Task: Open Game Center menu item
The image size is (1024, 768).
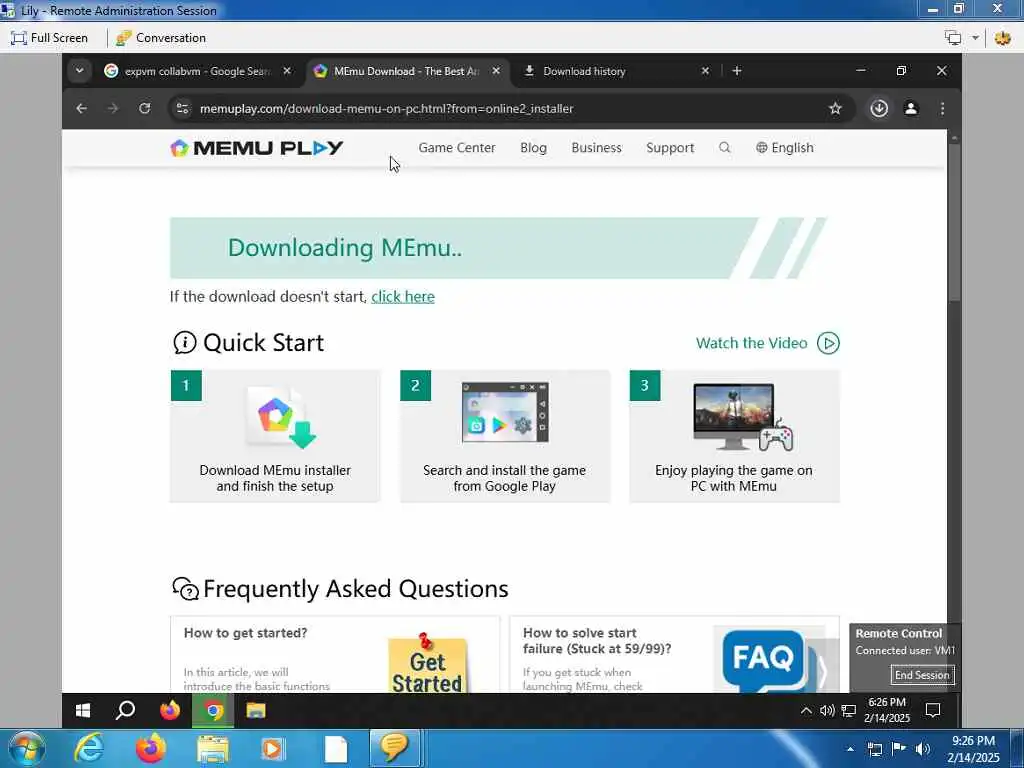Action: point(456,148)
